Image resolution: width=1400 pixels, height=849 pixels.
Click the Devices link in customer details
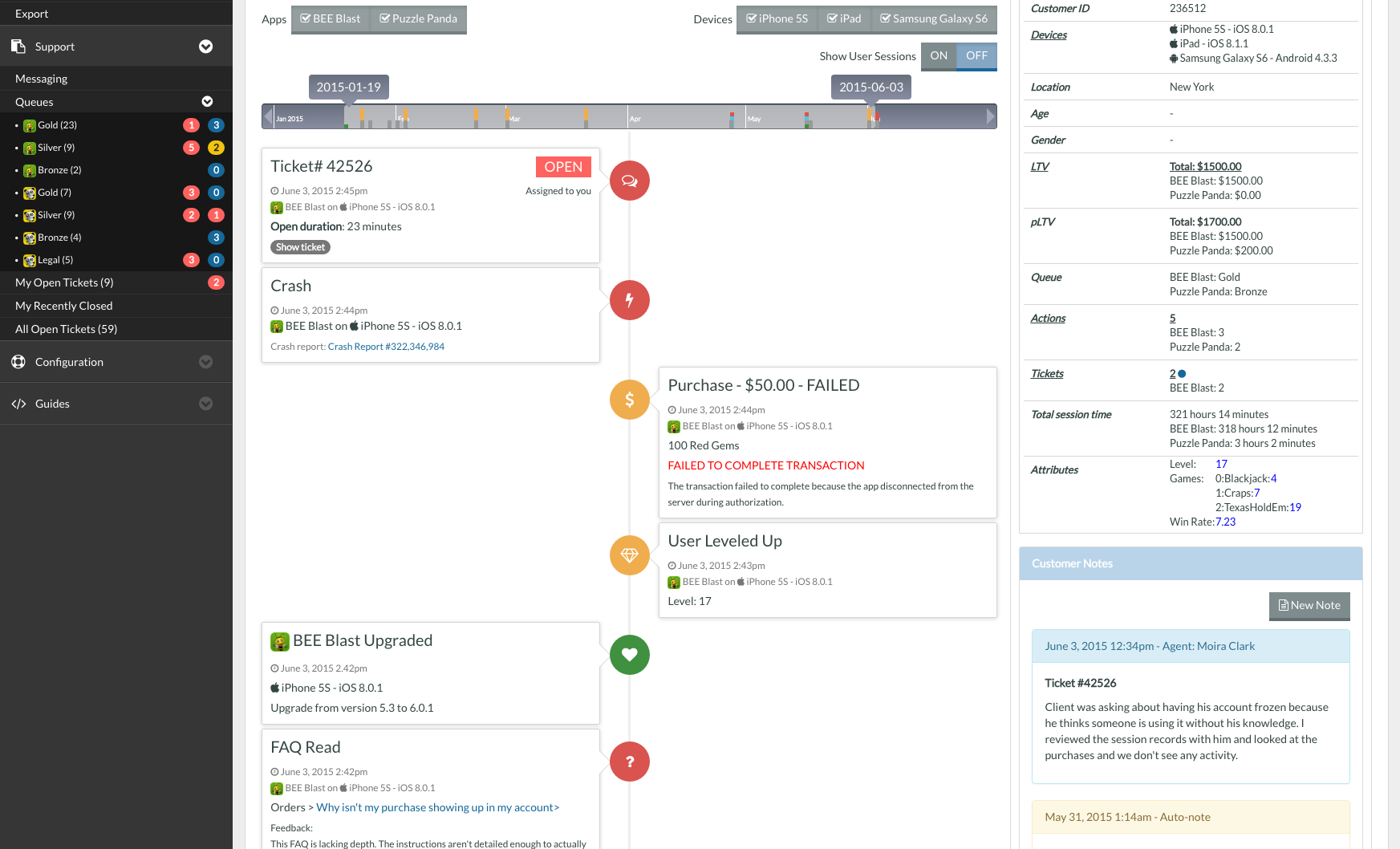(x=1049, y=35)
